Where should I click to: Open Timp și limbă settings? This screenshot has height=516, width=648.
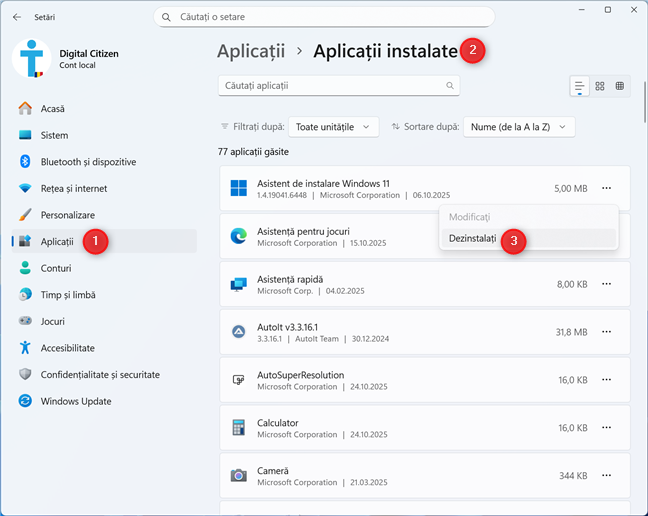[104, 295]
